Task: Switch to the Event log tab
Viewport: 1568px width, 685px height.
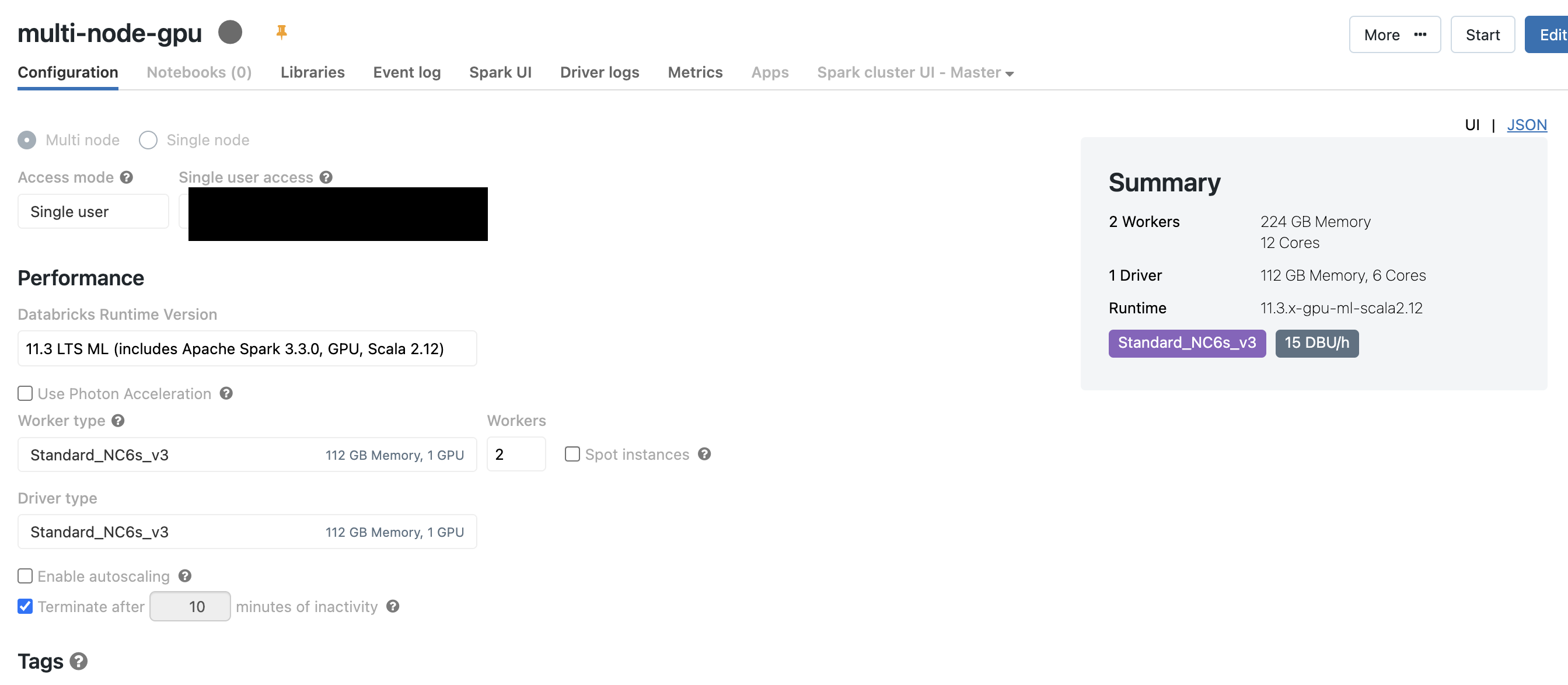Action: (x=407, y=72)
